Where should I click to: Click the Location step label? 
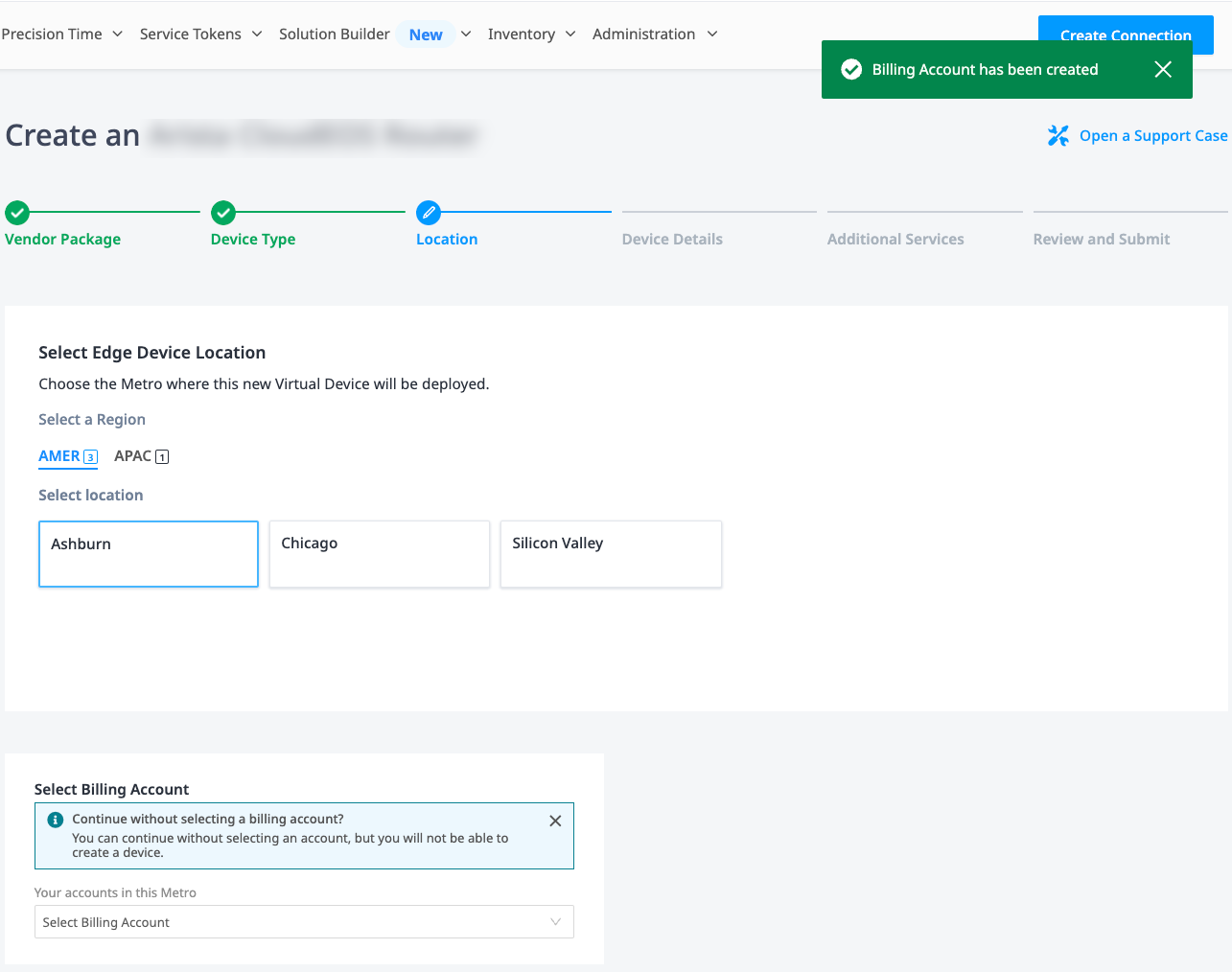point(447,240)
